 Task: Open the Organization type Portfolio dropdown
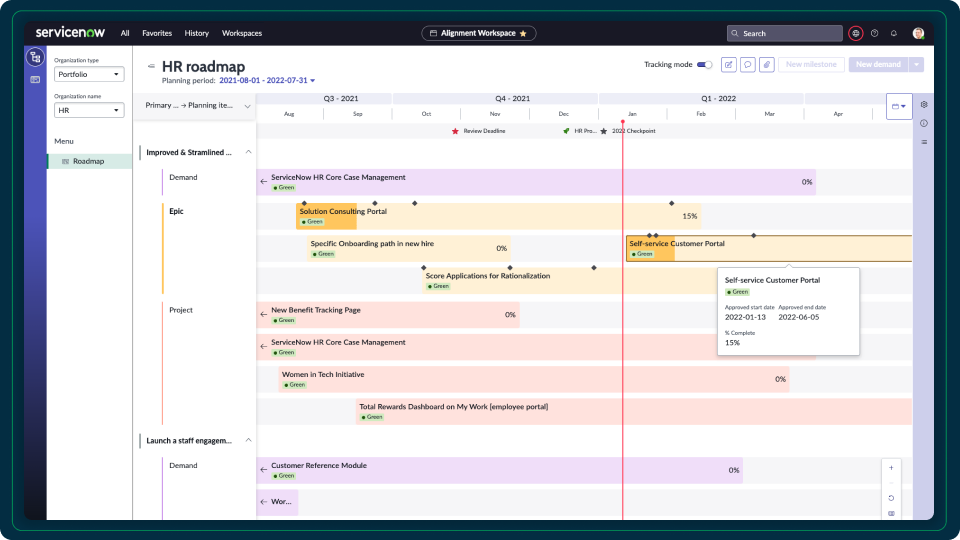point(89,74)
